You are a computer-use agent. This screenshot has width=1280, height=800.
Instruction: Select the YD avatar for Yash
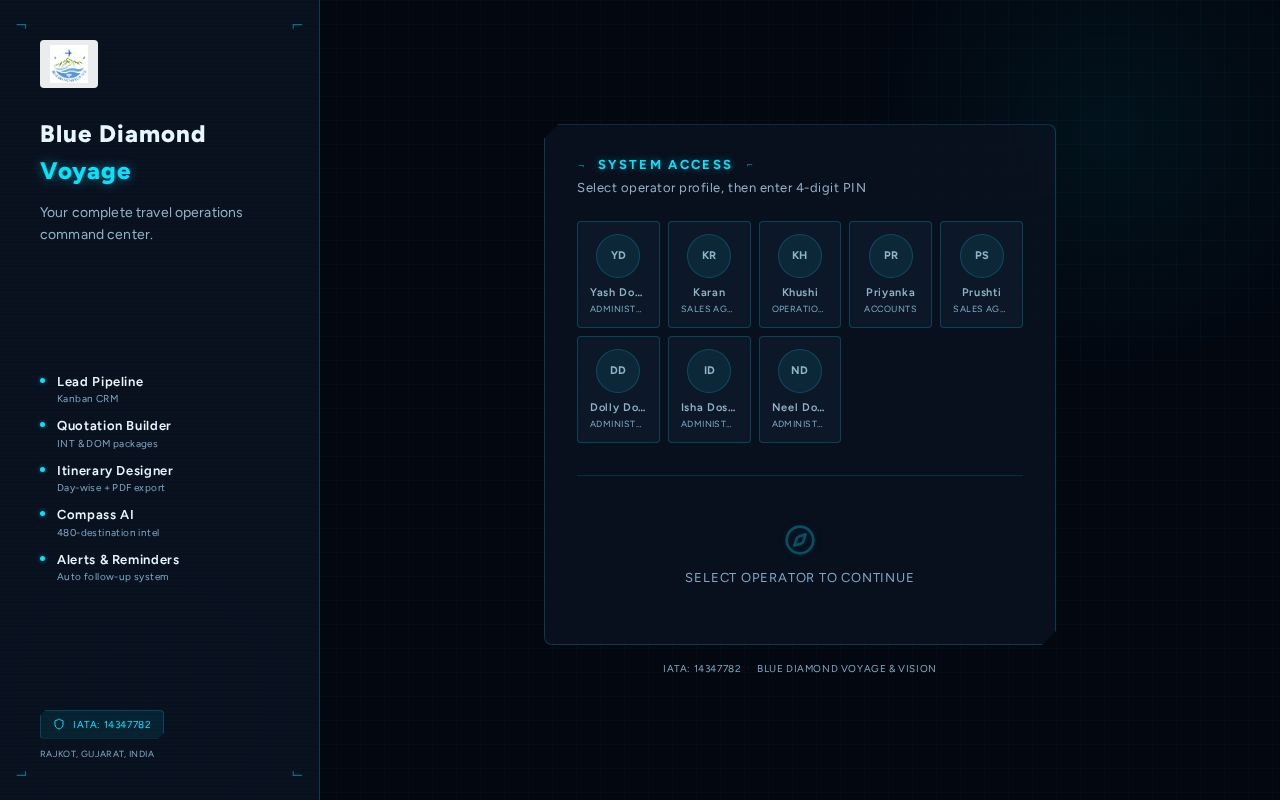(618, 256)
